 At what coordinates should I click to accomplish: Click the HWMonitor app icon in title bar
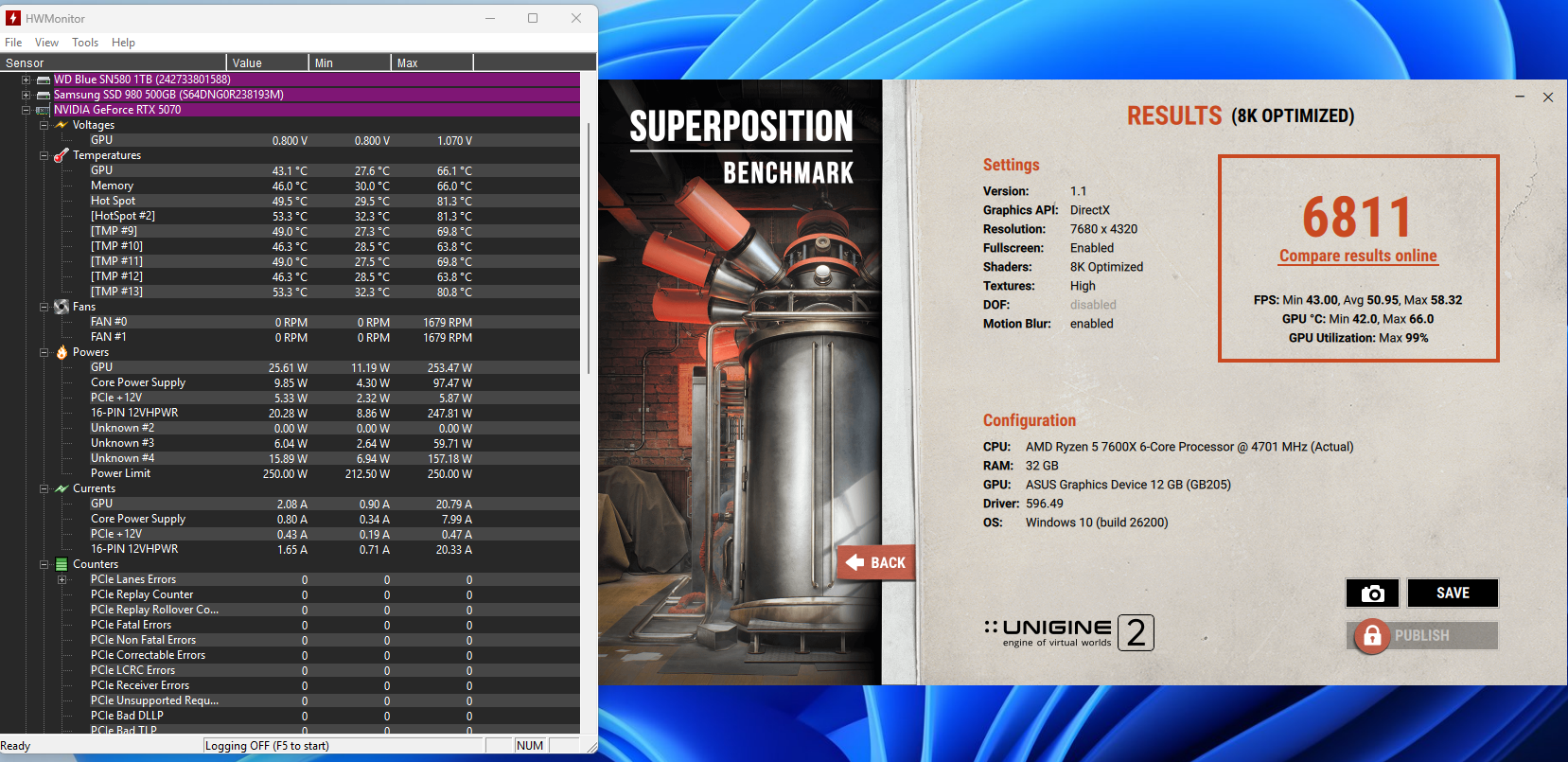13,18
